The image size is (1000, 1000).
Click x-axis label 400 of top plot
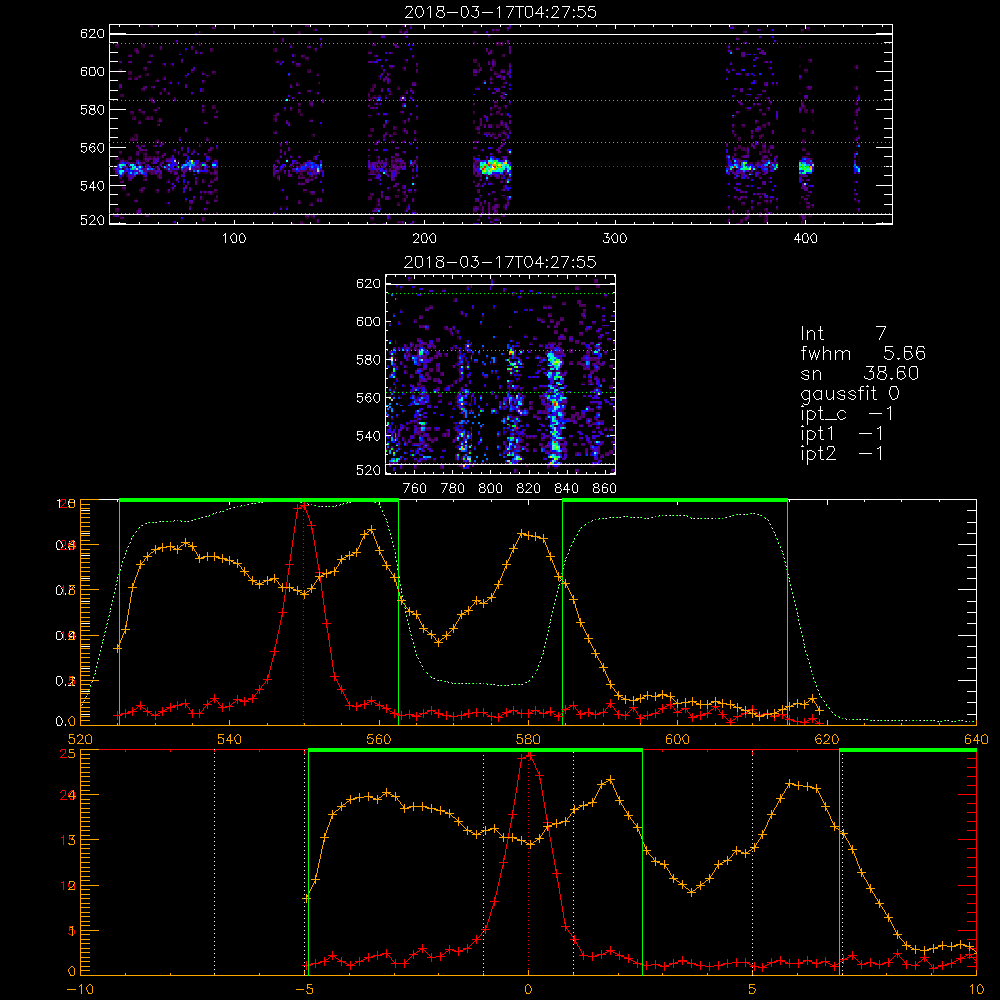tap(805, 239)
